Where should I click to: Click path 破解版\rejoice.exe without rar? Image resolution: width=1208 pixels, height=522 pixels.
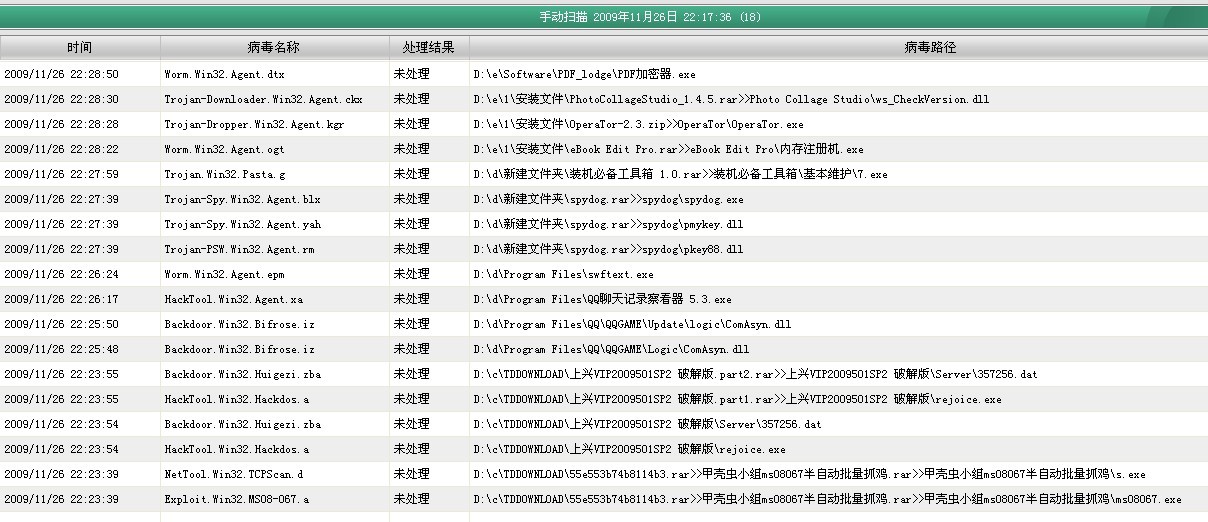click(629, 449)
